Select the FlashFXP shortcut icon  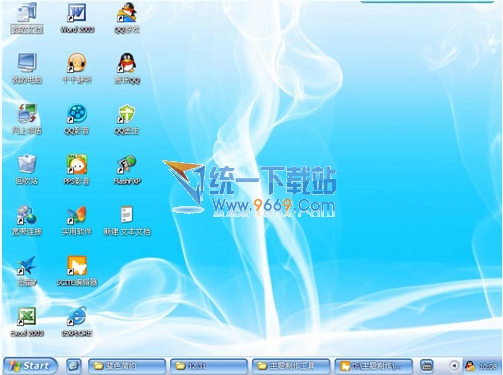coord(127,170)
